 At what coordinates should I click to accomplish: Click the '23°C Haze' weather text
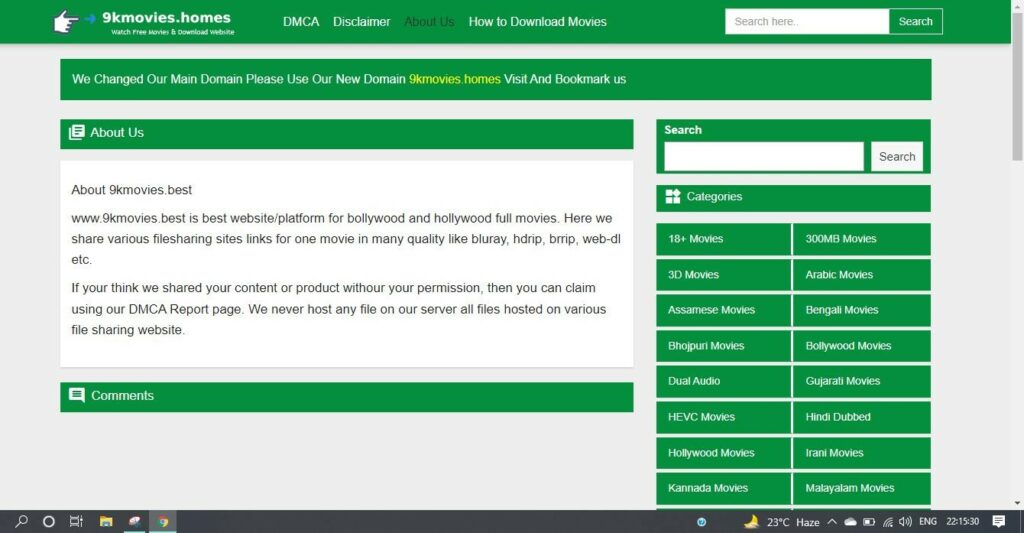pos(793,522)
